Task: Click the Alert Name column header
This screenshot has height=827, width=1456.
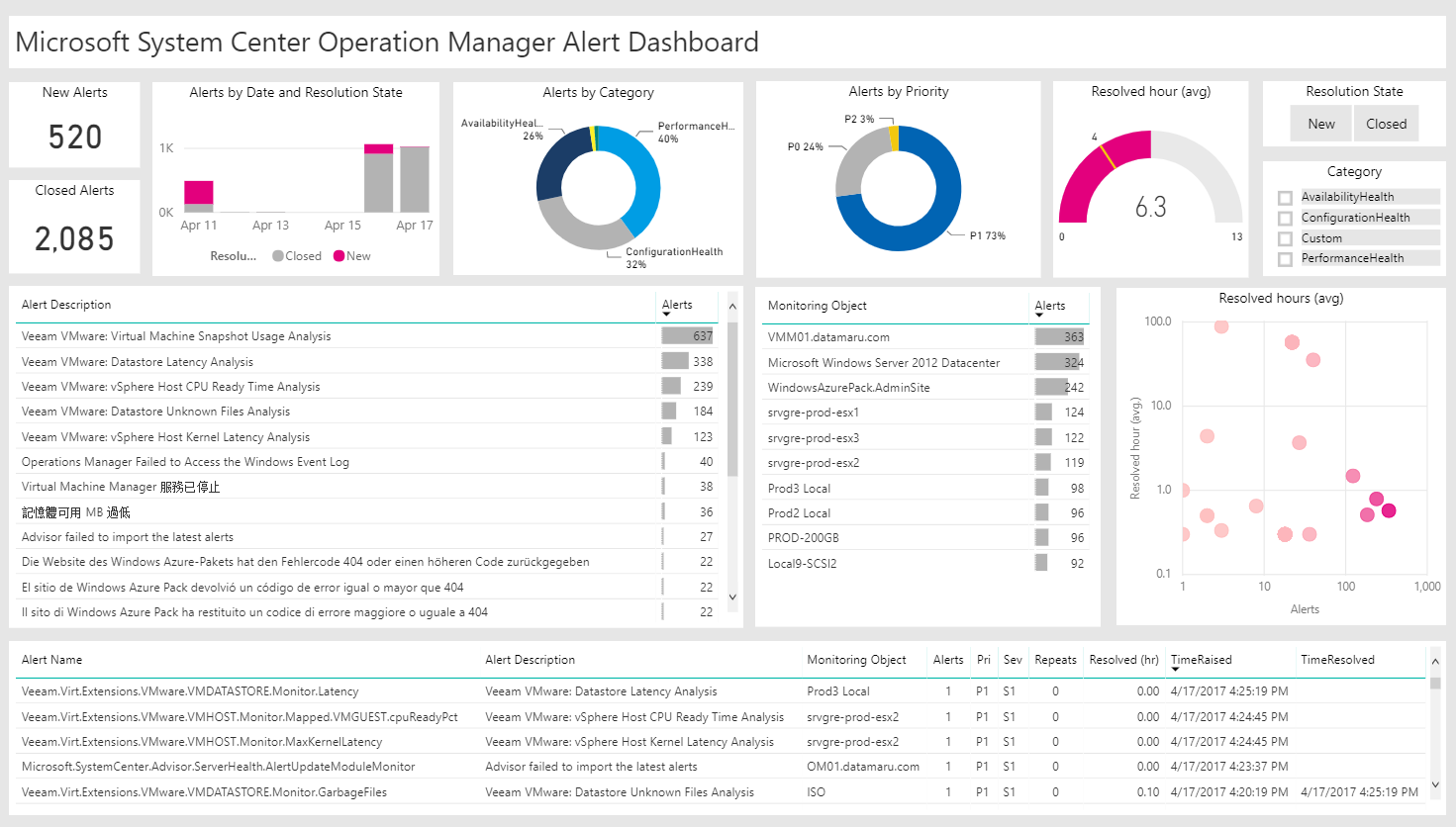Action: (51, 660)
